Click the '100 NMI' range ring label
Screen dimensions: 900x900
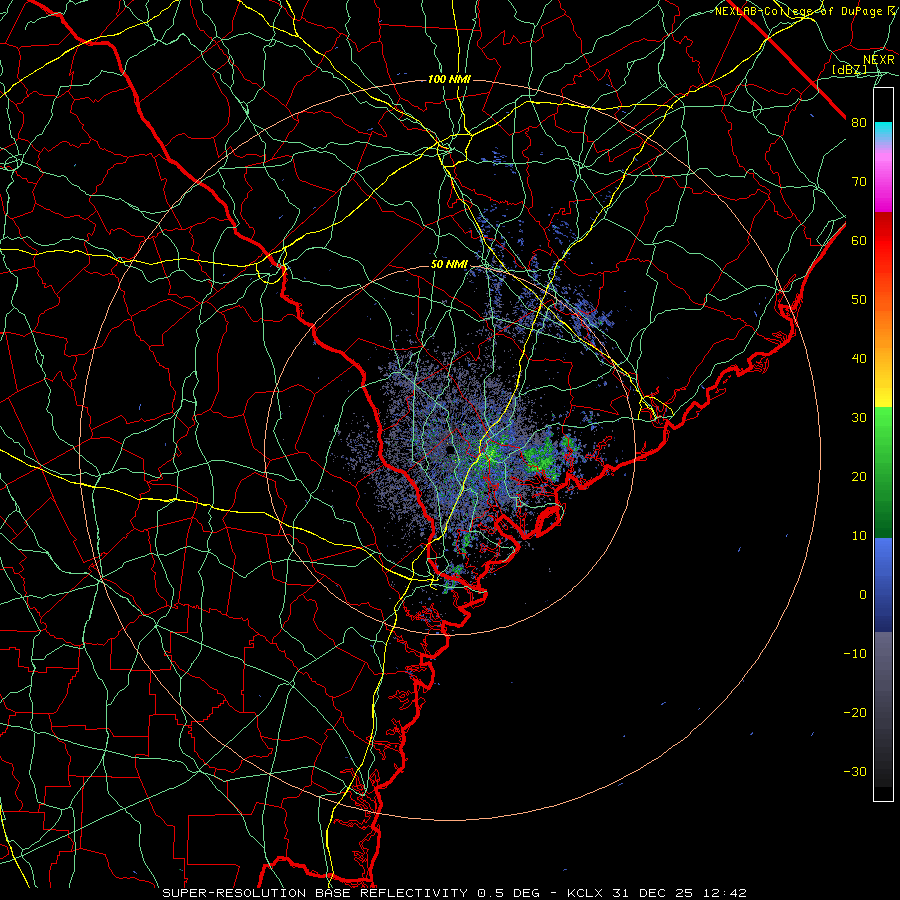point(449,79)
